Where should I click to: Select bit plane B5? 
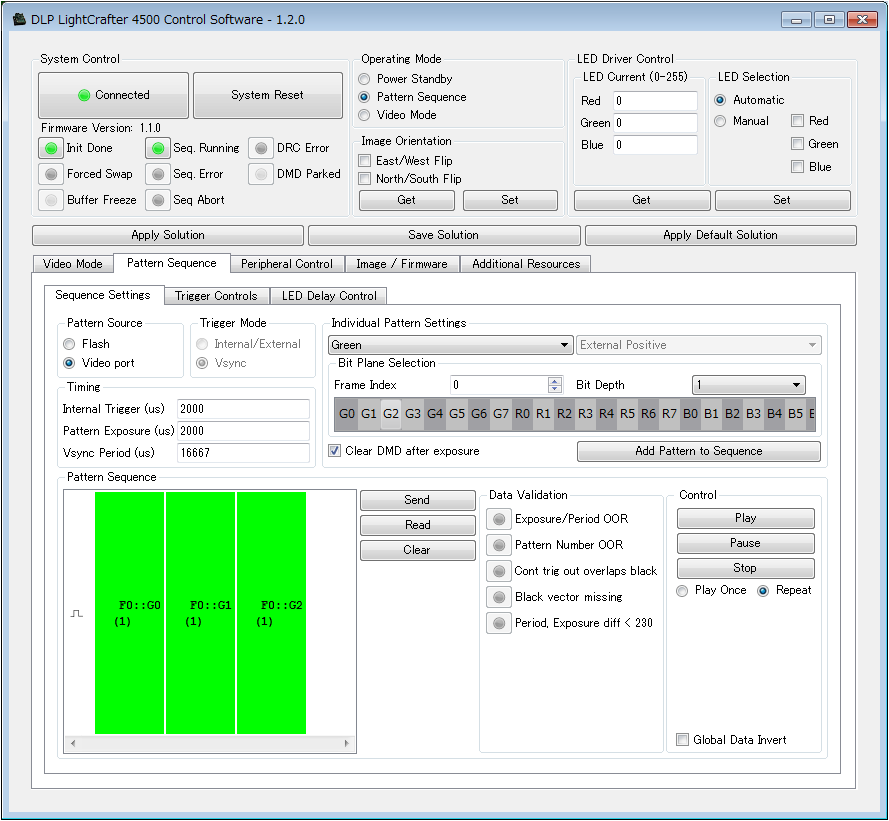(x=795, y=414)
